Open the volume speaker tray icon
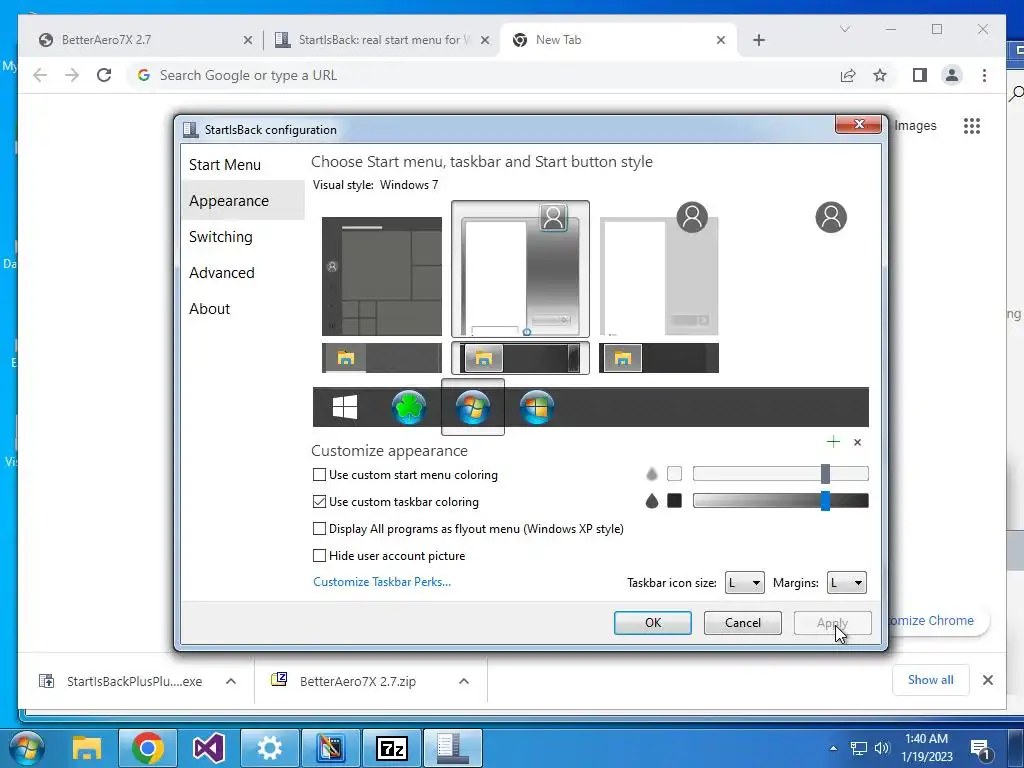This screenshot has height=768, width=1024. [882, 748]
